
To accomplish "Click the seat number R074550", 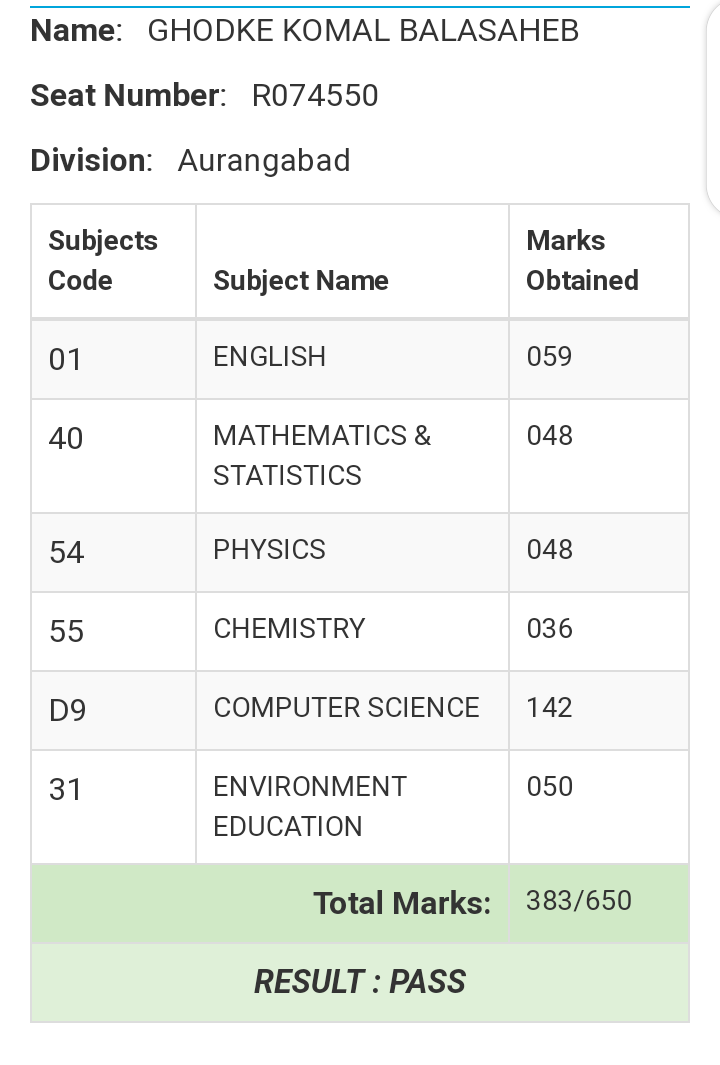I will [314, 95].
